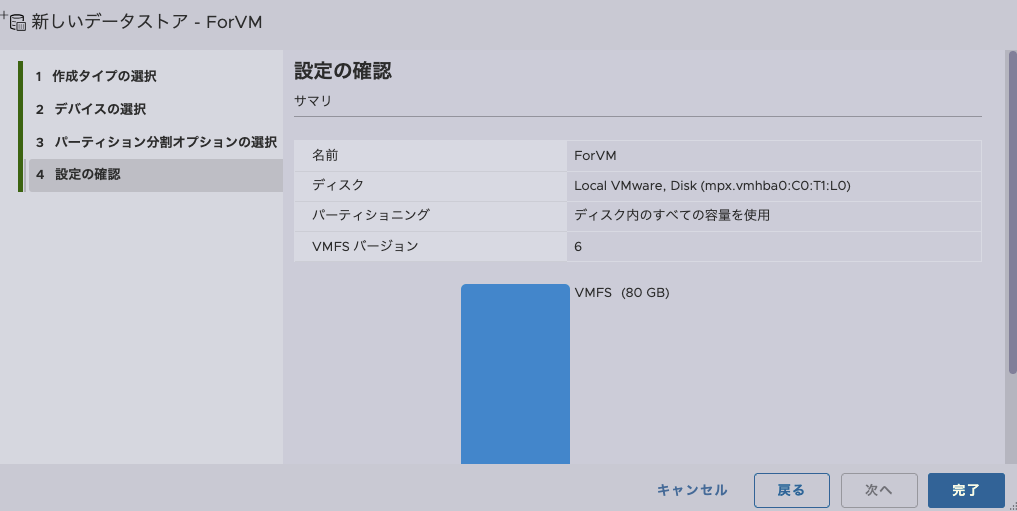Viewport: 1017px width, 511px height.
Task: Click the VMFS バージョン value 6
Action: click(x=578, y=247)
